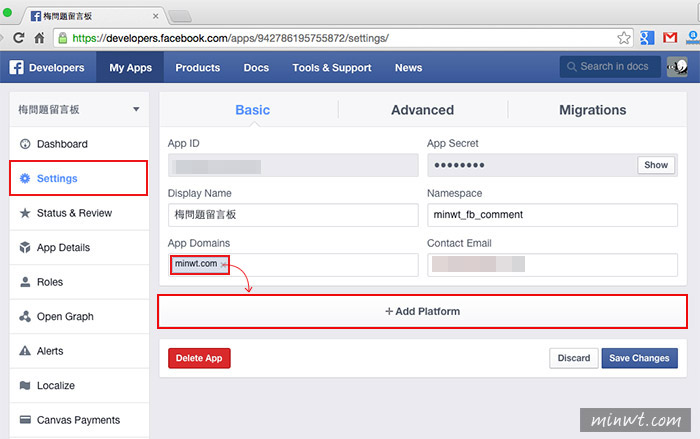Click the red Delete App button
This screenshot has width=700, height=439.
(199, 358)
